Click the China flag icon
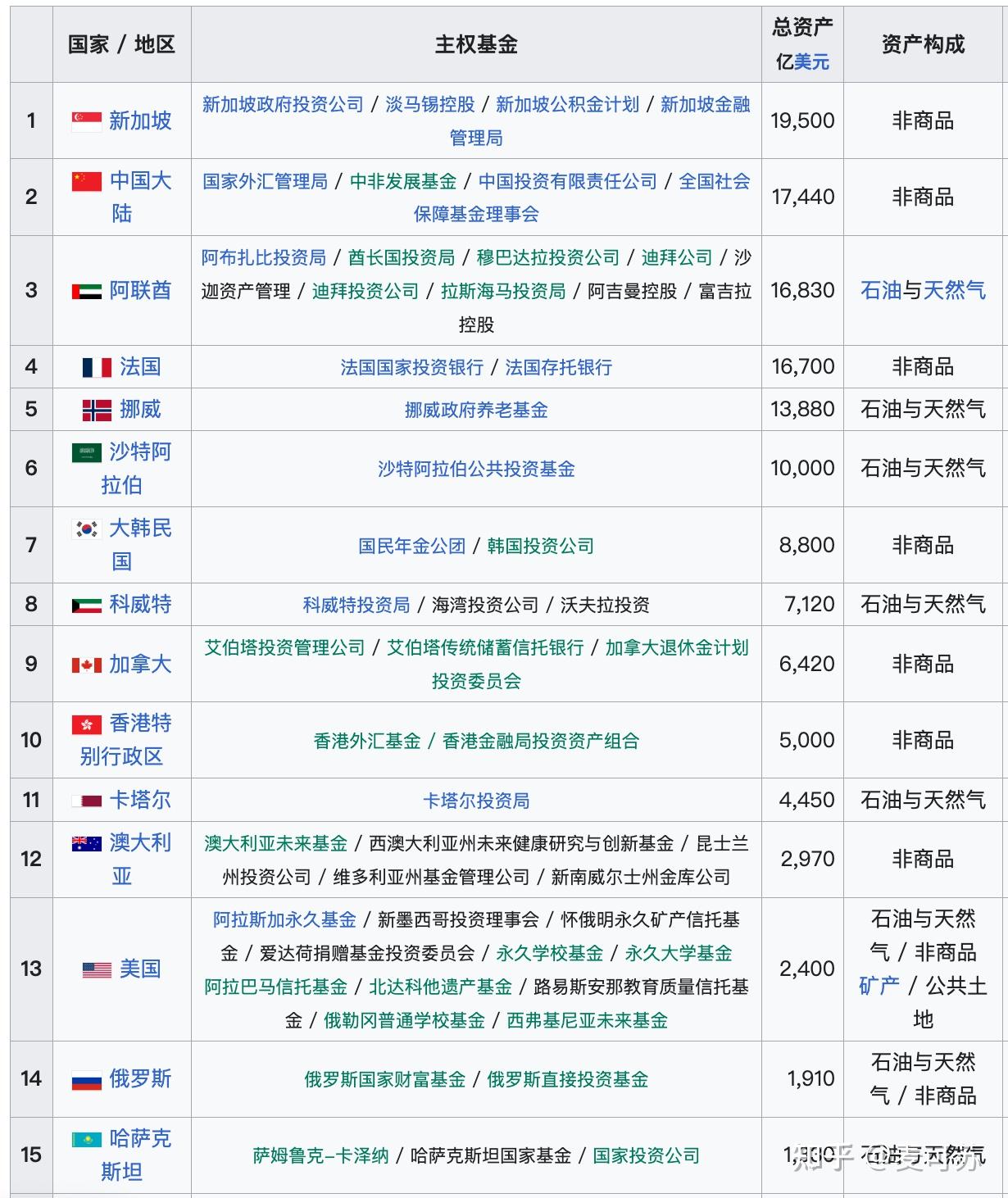 [86, 181]
